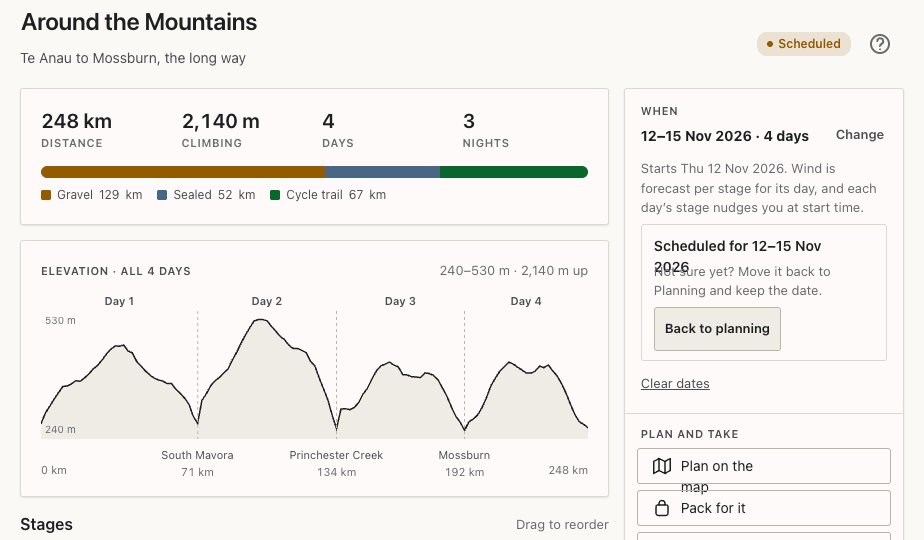Viewport: 924px width, 540px height.
Task: Click the 0 km axis start label
Action: 54,470
